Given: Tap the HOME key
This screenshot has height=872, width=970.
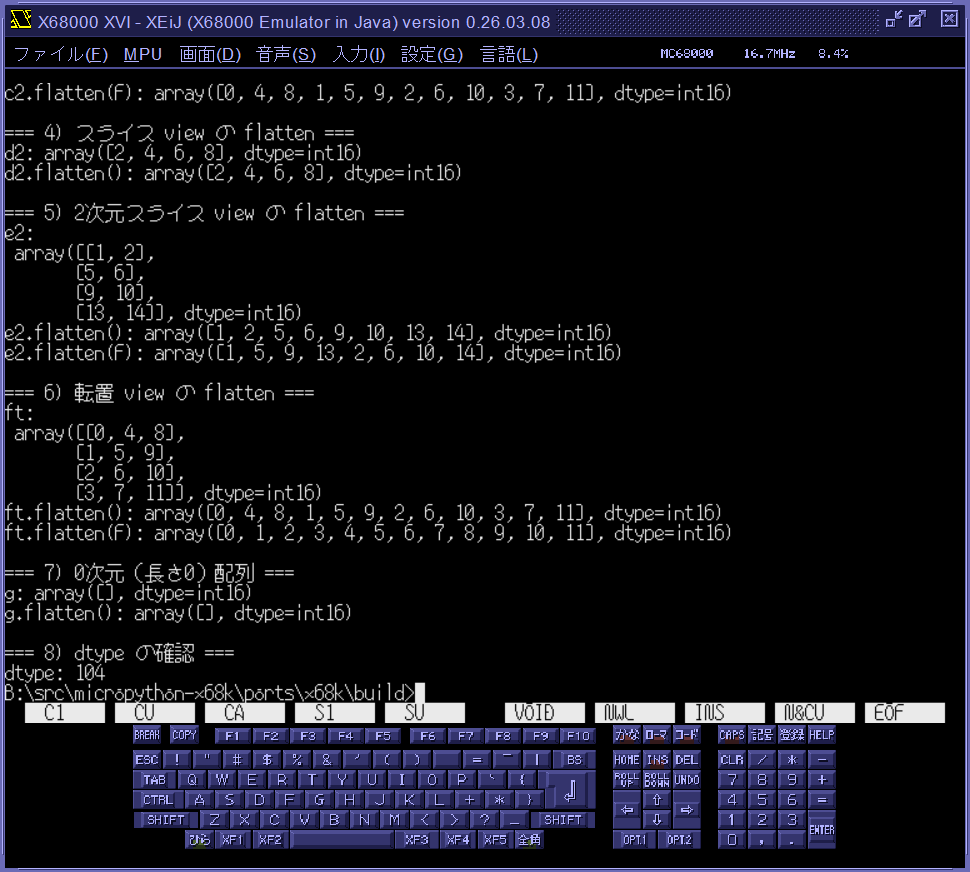Looking at the screenshot, I should click(627, 759).
